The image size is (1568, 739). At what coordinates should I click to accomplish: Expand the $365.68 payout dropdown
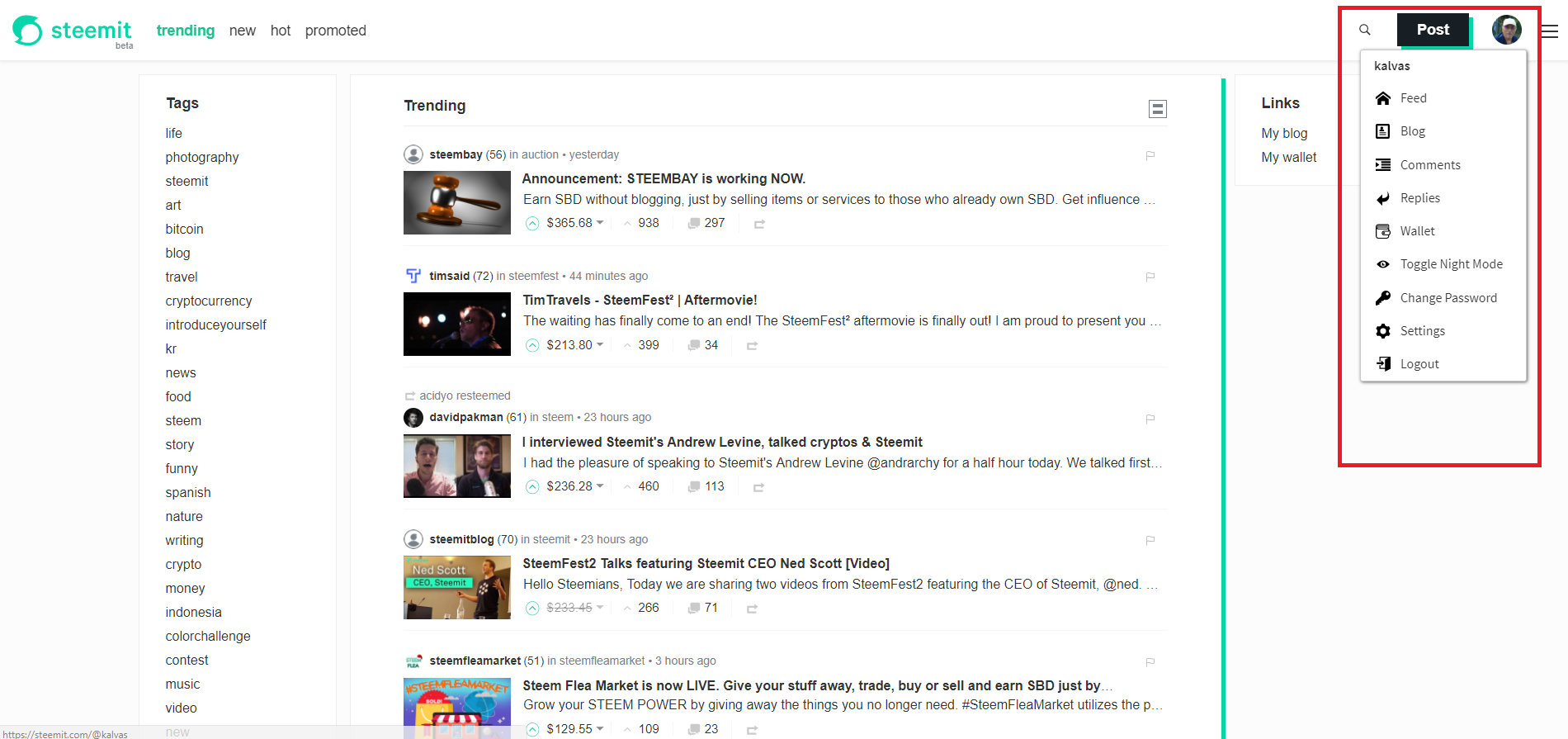(600, 223)
